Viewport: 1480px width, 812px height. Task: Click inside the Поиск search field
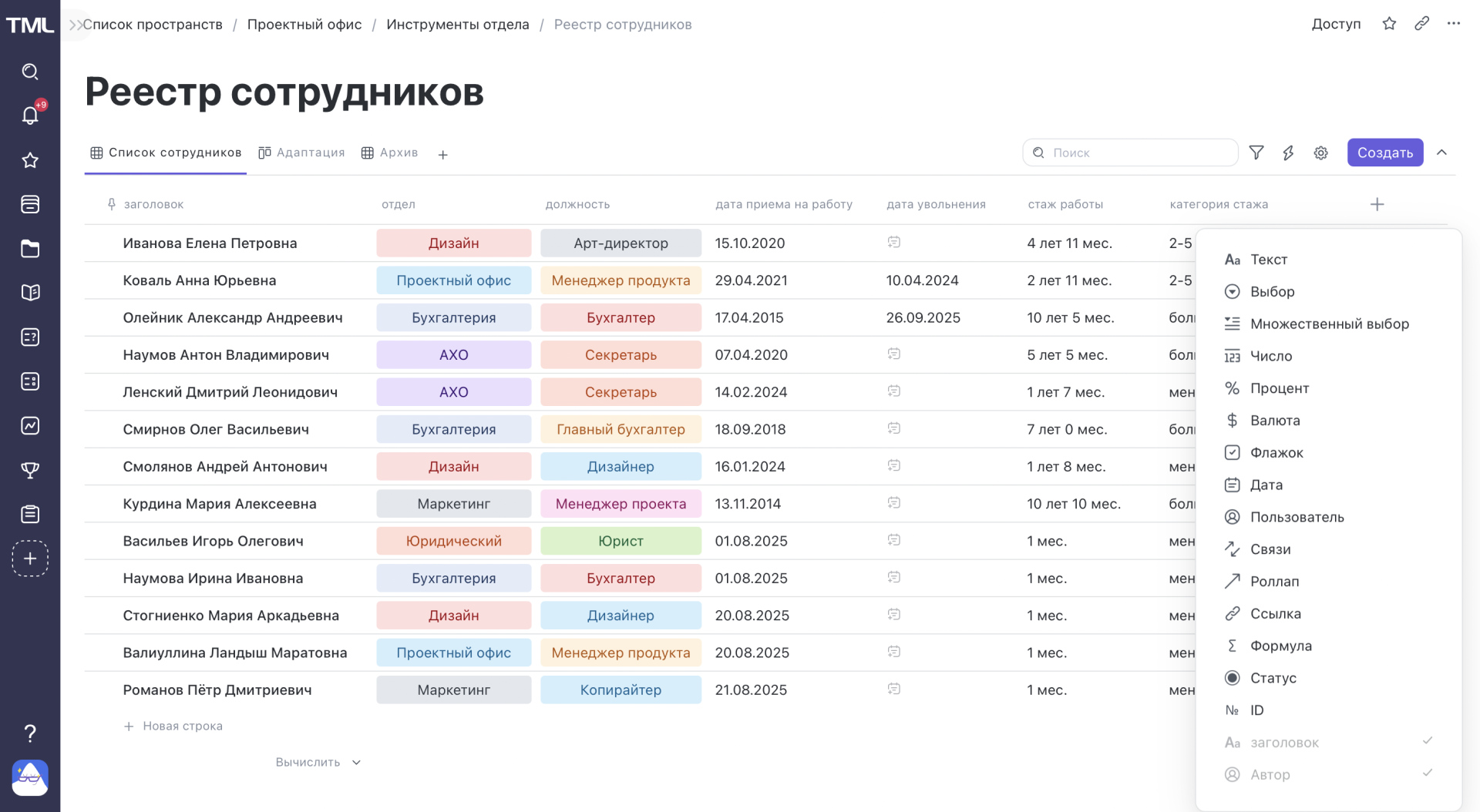point(1130,153)
